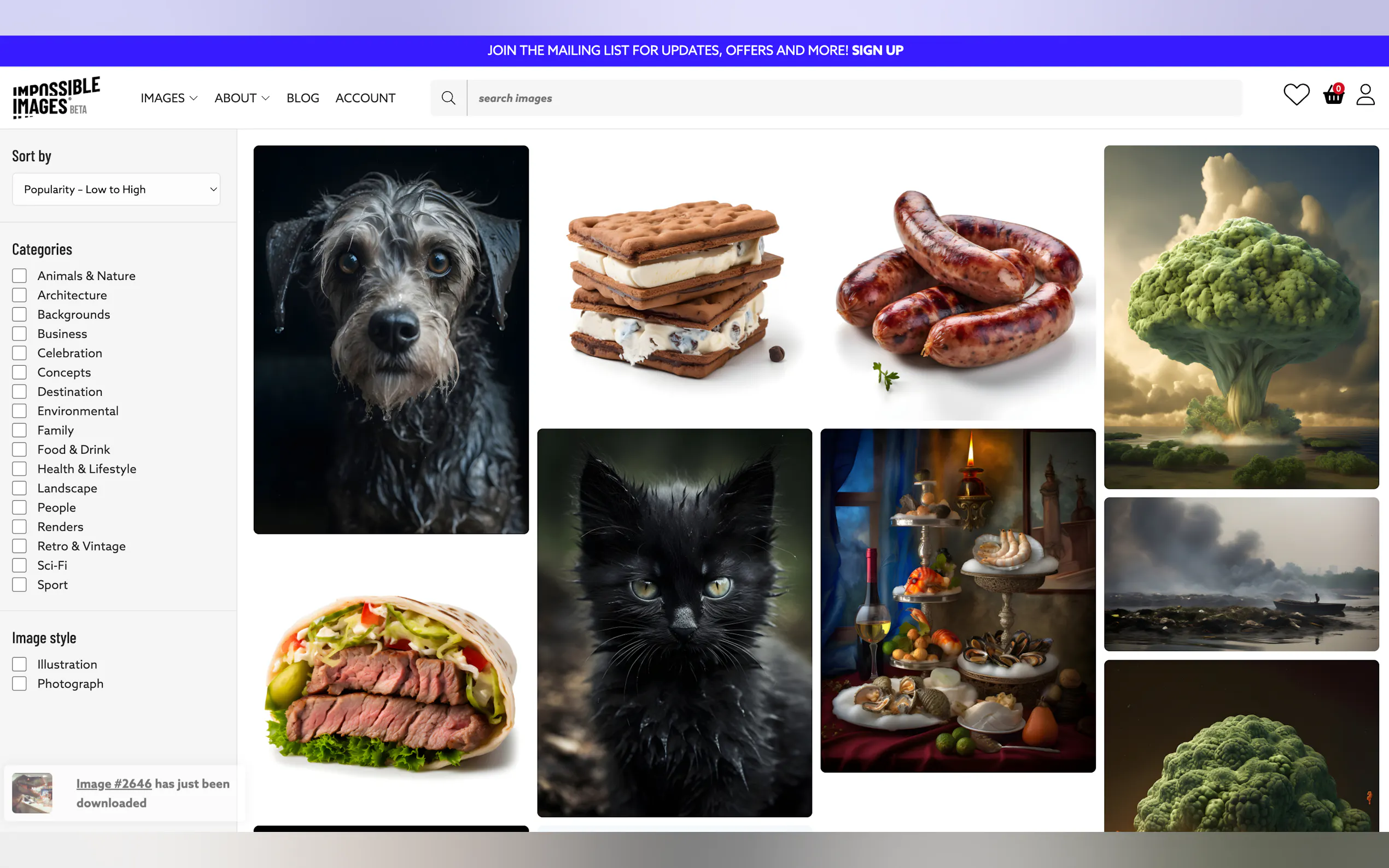This screenshot has width=1389, height=868.
Task: Enable the Sci-Fi category checkbox
Action: (20, 565)
